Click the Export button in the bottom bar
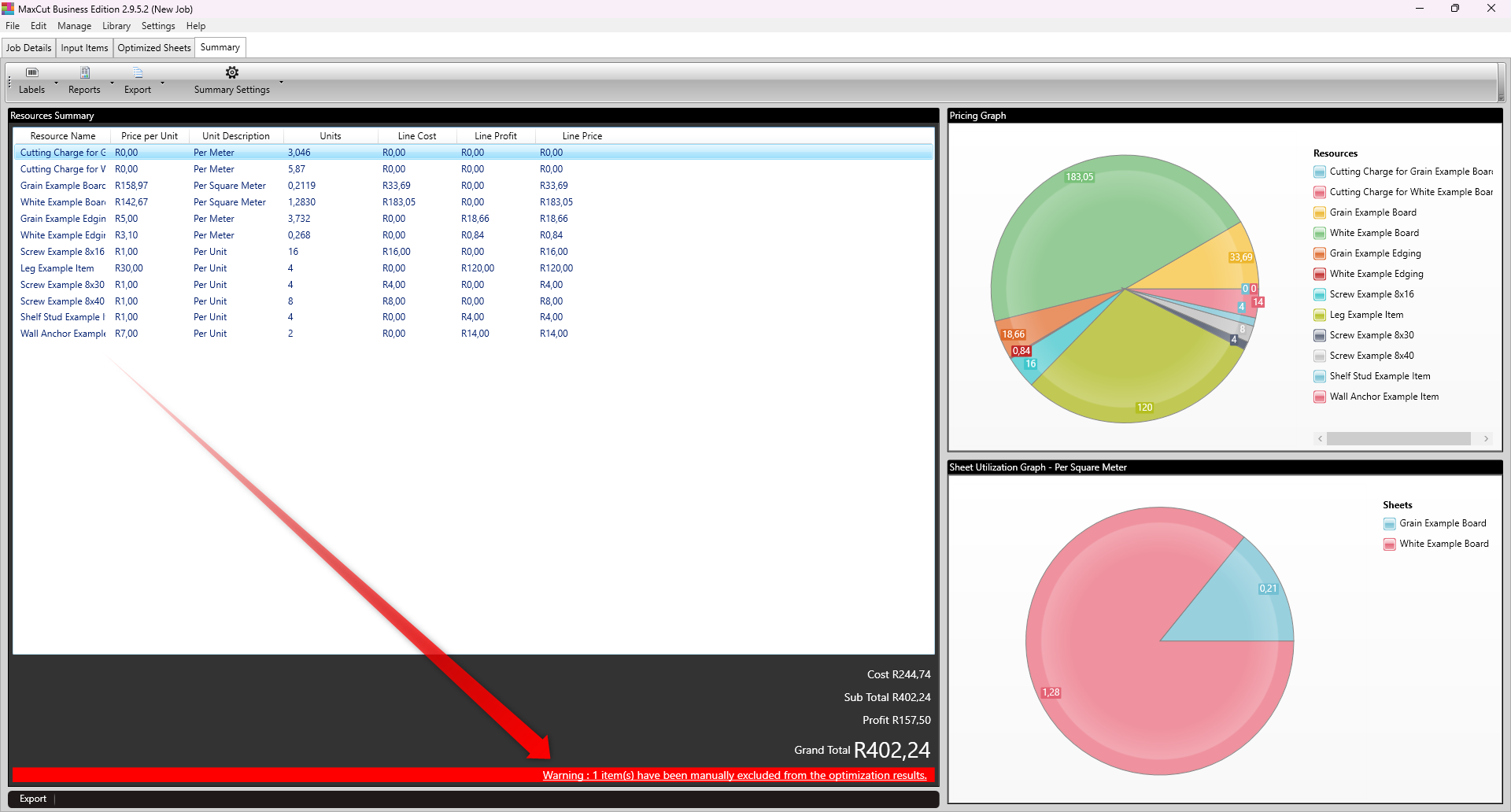 [33, 799]
